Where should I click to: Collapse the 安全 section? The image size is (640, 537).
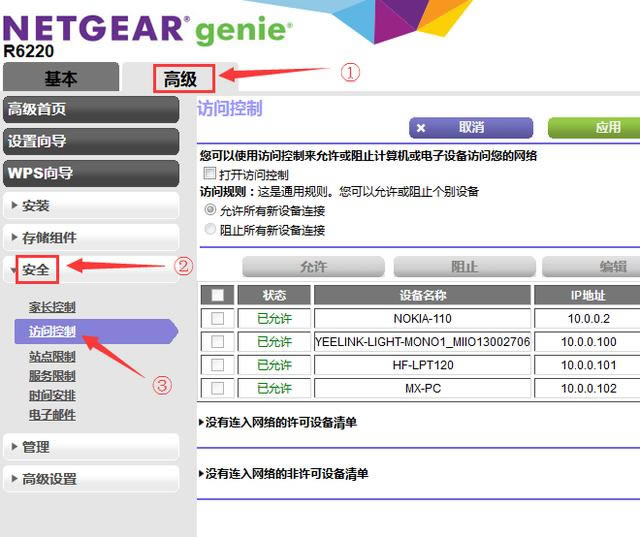coord(36,269)
